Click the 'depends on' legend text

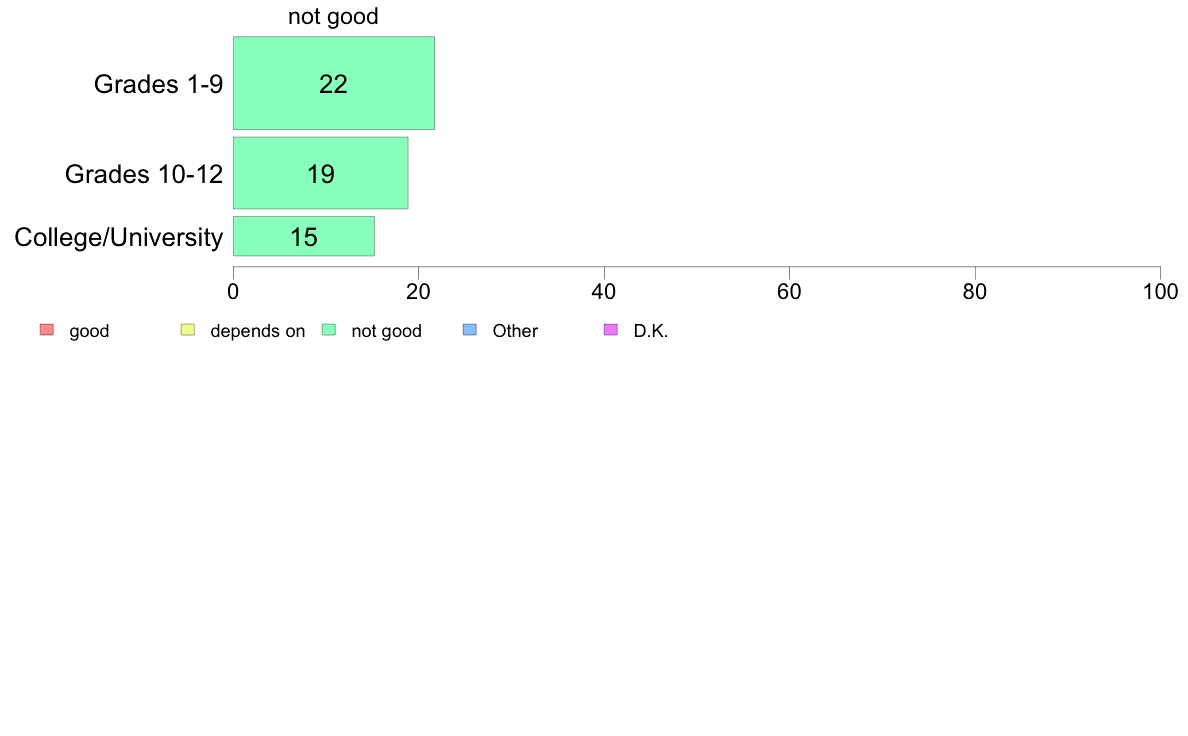point(258,331)
